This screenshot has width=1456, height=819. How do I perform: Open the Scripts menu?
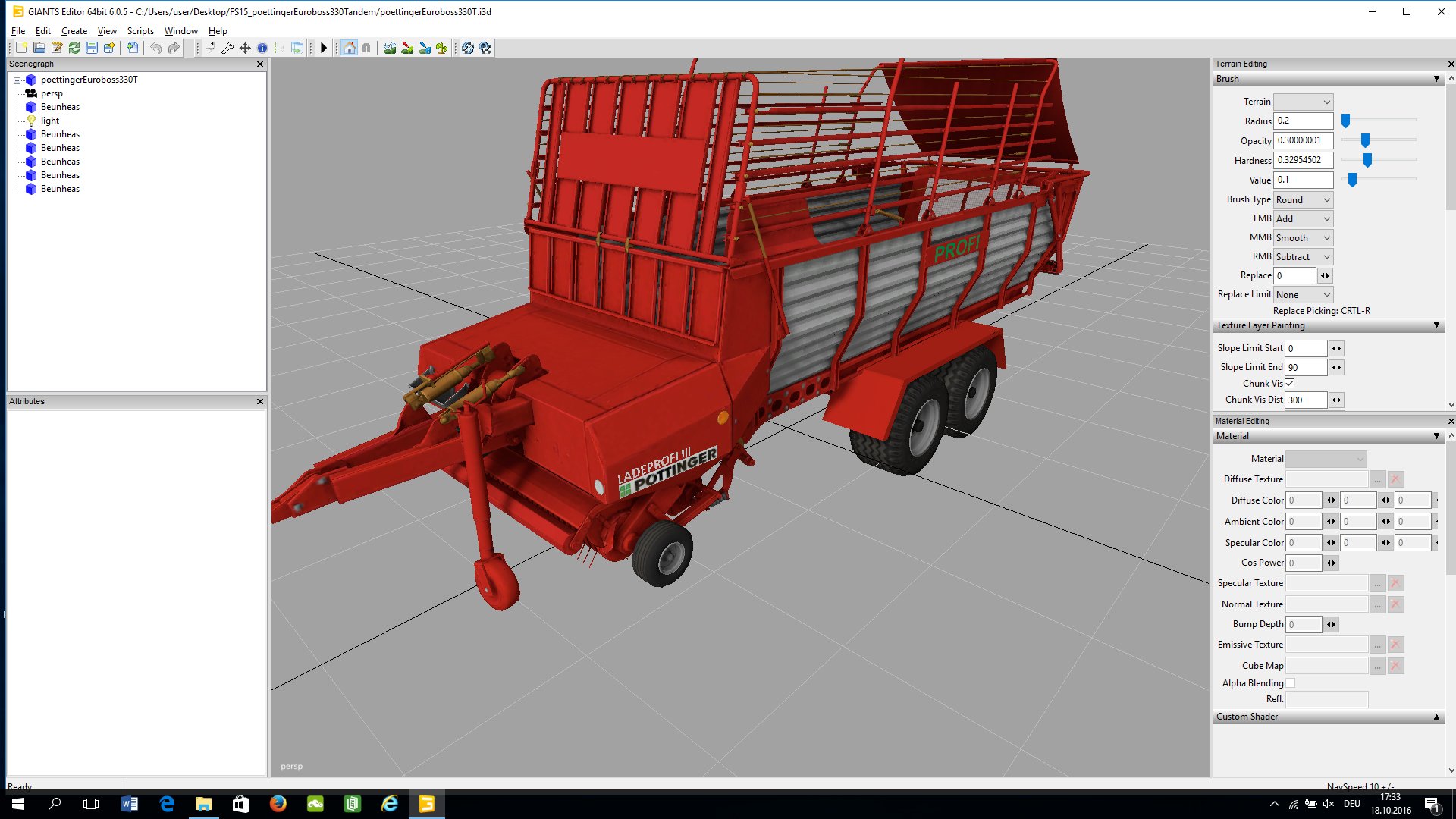140,31
